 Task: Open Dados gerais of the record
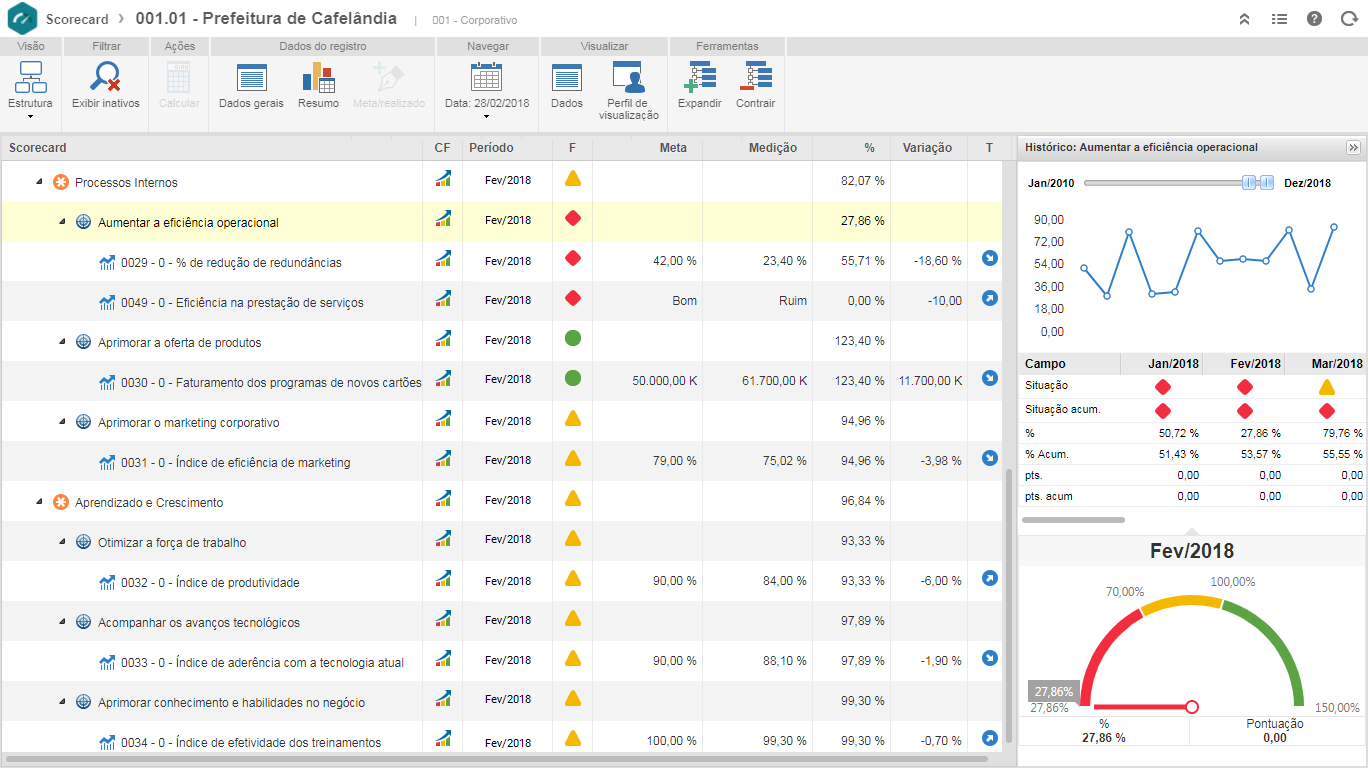click(x=251, y=78)
